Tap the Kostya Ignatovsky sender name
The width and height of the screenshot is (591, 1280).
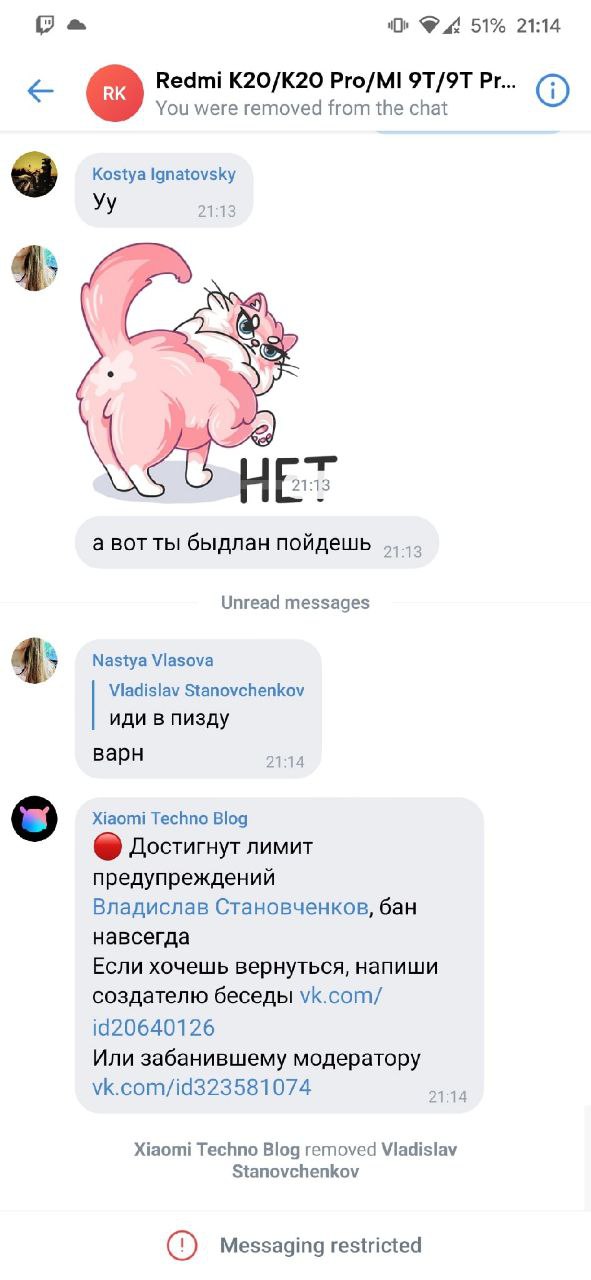164,174
